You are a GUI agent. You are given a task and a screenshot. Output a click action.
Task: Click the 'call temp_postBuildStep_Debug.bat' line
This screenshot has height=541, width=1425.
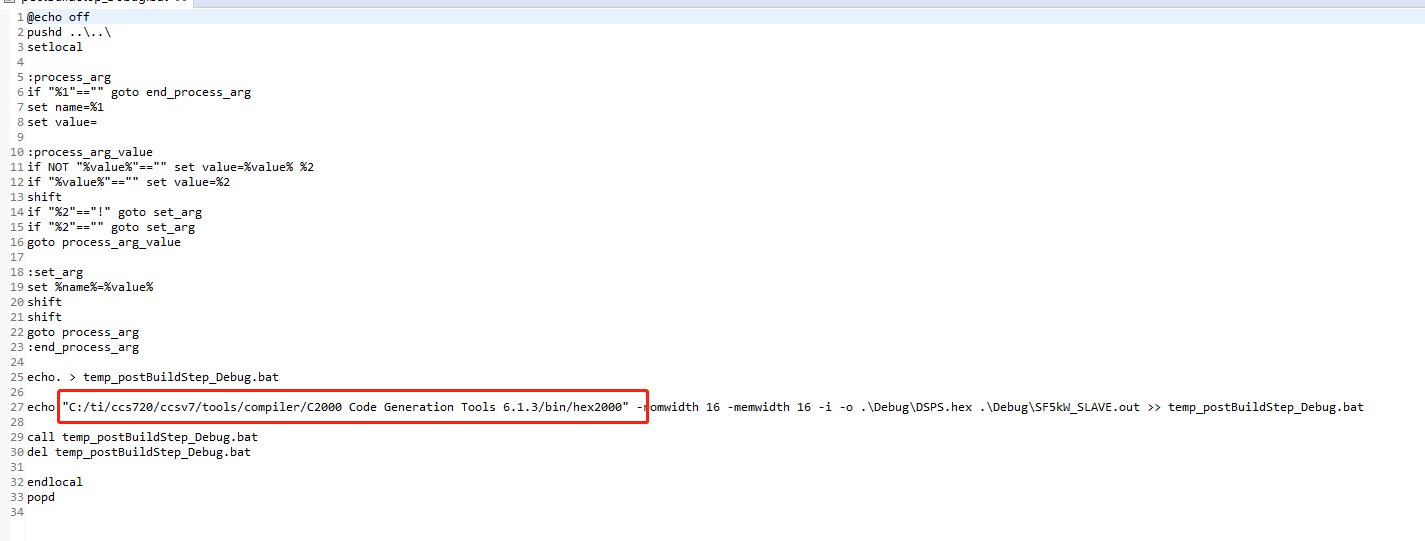[142, 437]
